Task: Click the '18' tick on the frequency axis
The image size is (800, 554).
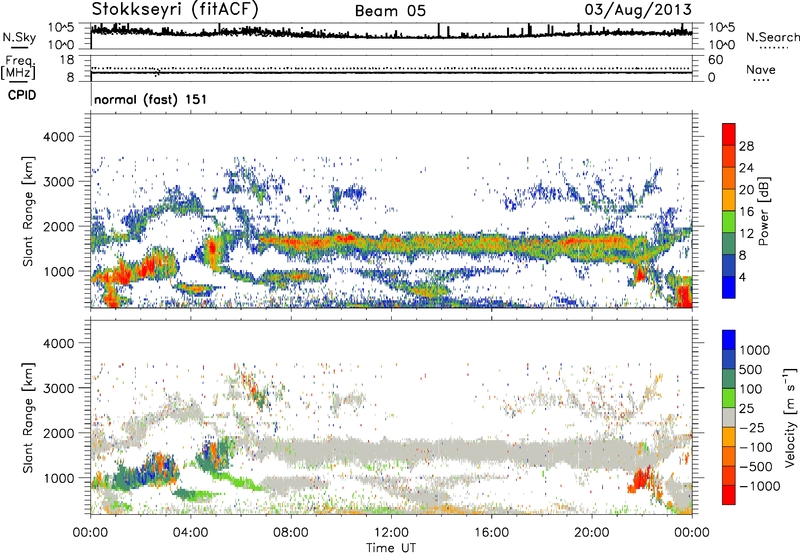Action: 67,60
